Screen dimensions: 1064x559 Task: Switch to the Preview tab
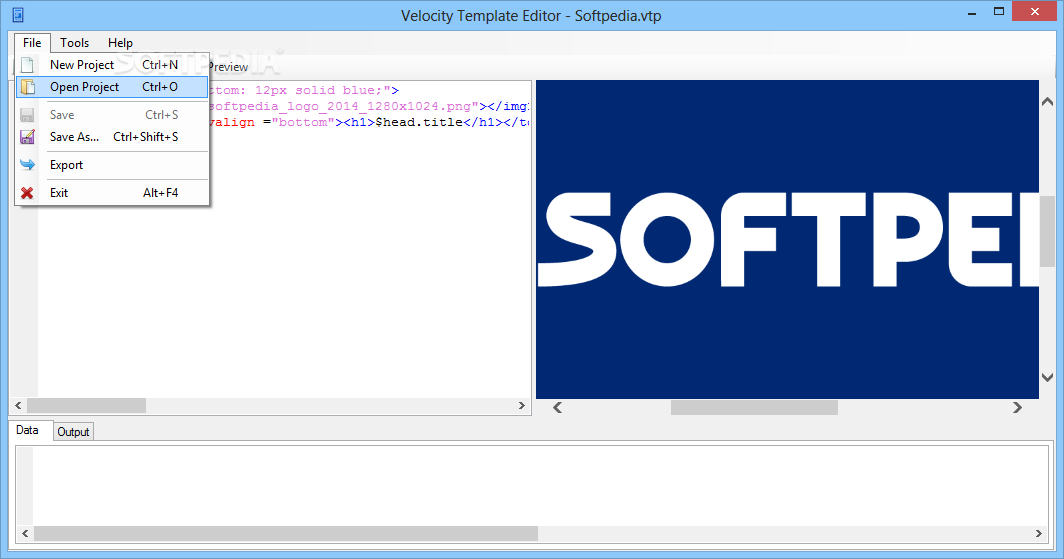pyautogui.click(x=228, y=66)
